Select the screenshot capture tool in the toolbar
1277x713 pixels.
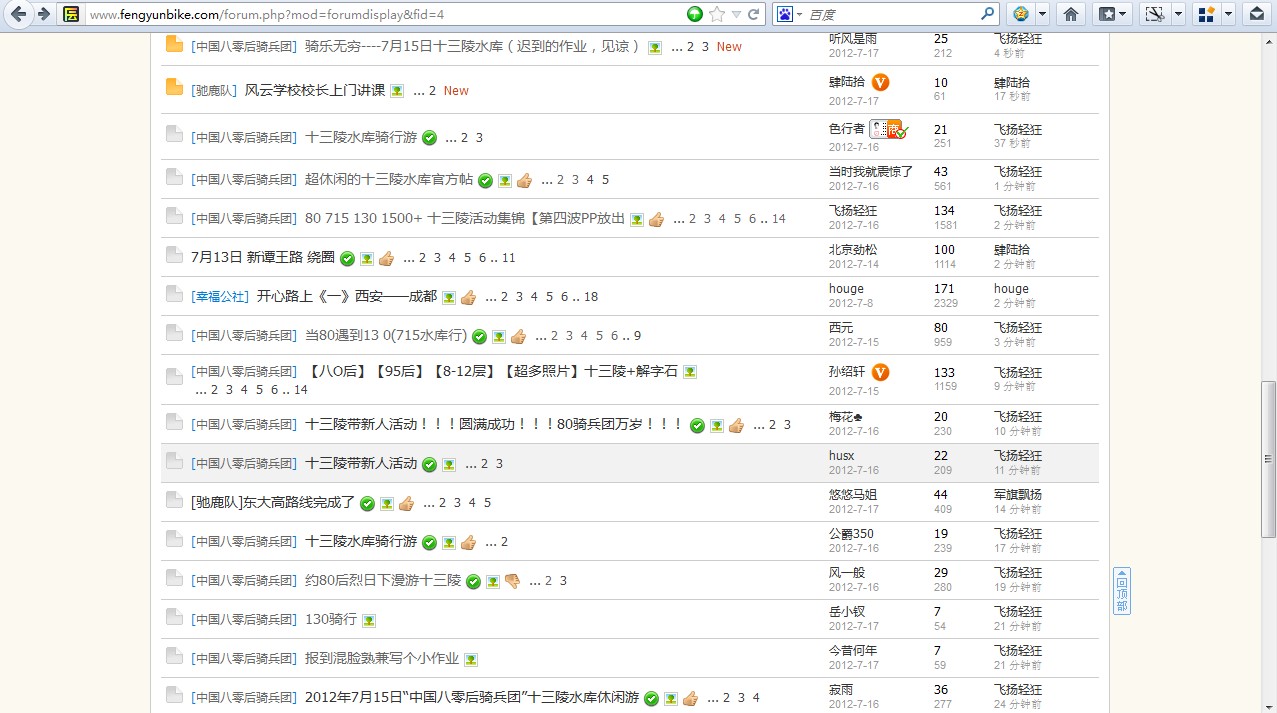click(1153, 14)
